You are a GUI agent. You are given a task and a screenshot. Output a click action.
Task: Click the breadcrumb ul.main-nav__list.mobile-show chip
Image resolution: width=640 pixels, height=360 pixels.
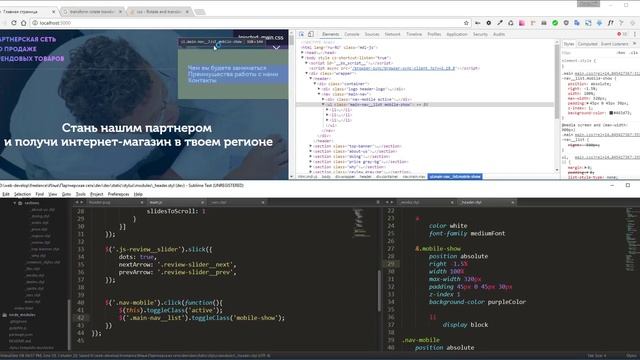[455, 177]
